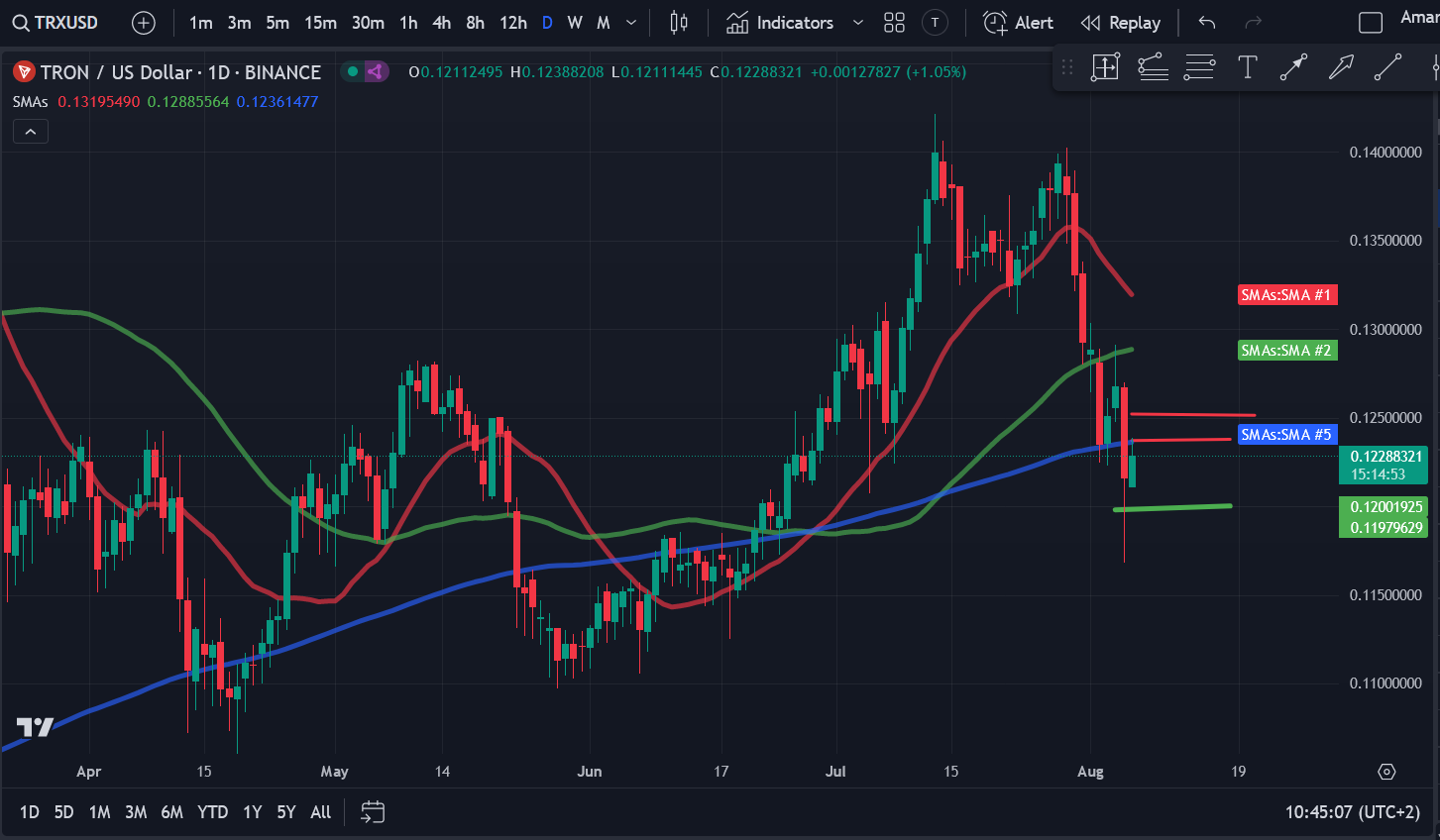Set date range to 1Y

[253, 812]
